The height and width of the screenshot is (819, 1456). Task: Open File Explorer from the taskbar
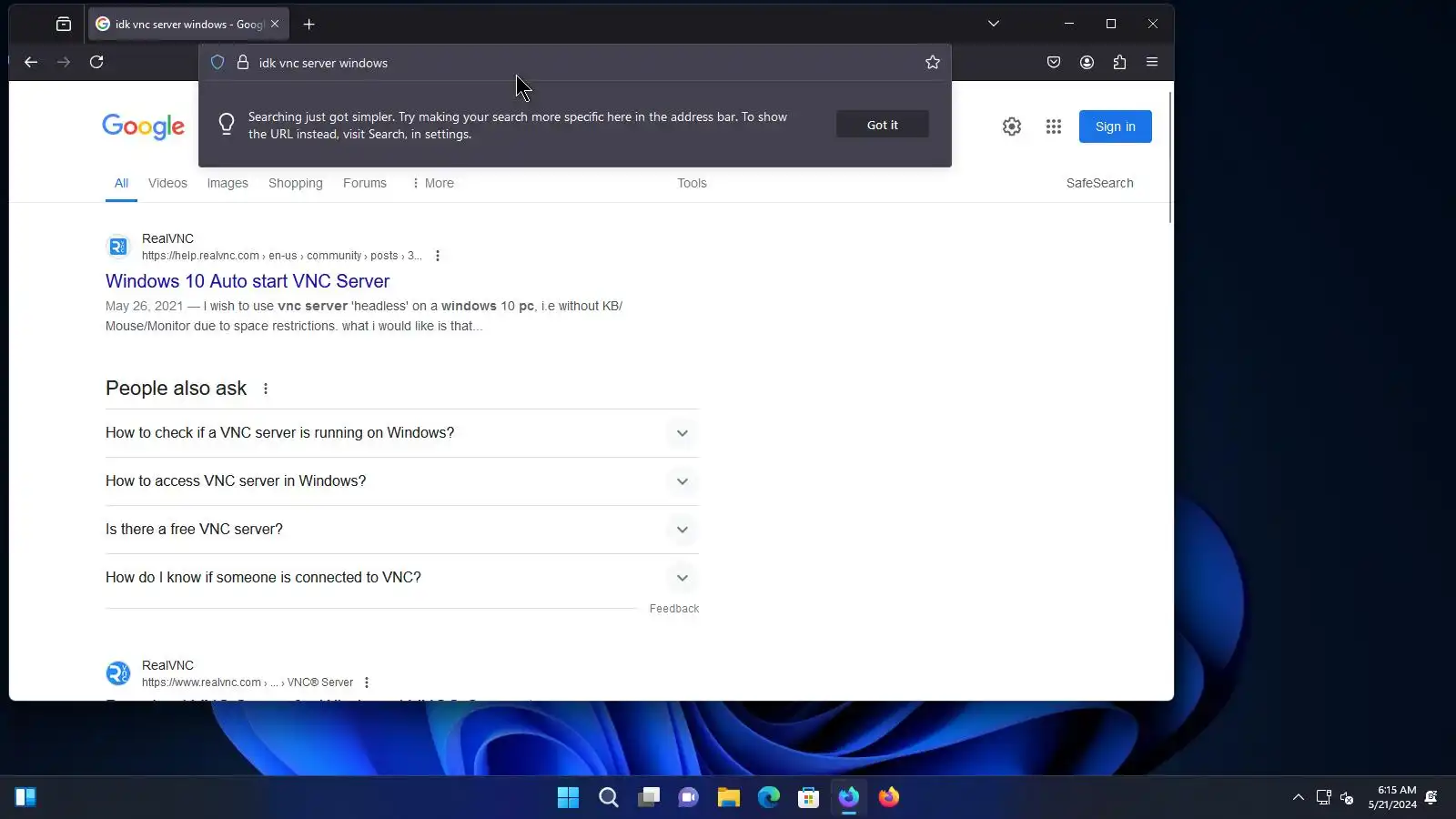pyautogui.click(x=729, y=797)
